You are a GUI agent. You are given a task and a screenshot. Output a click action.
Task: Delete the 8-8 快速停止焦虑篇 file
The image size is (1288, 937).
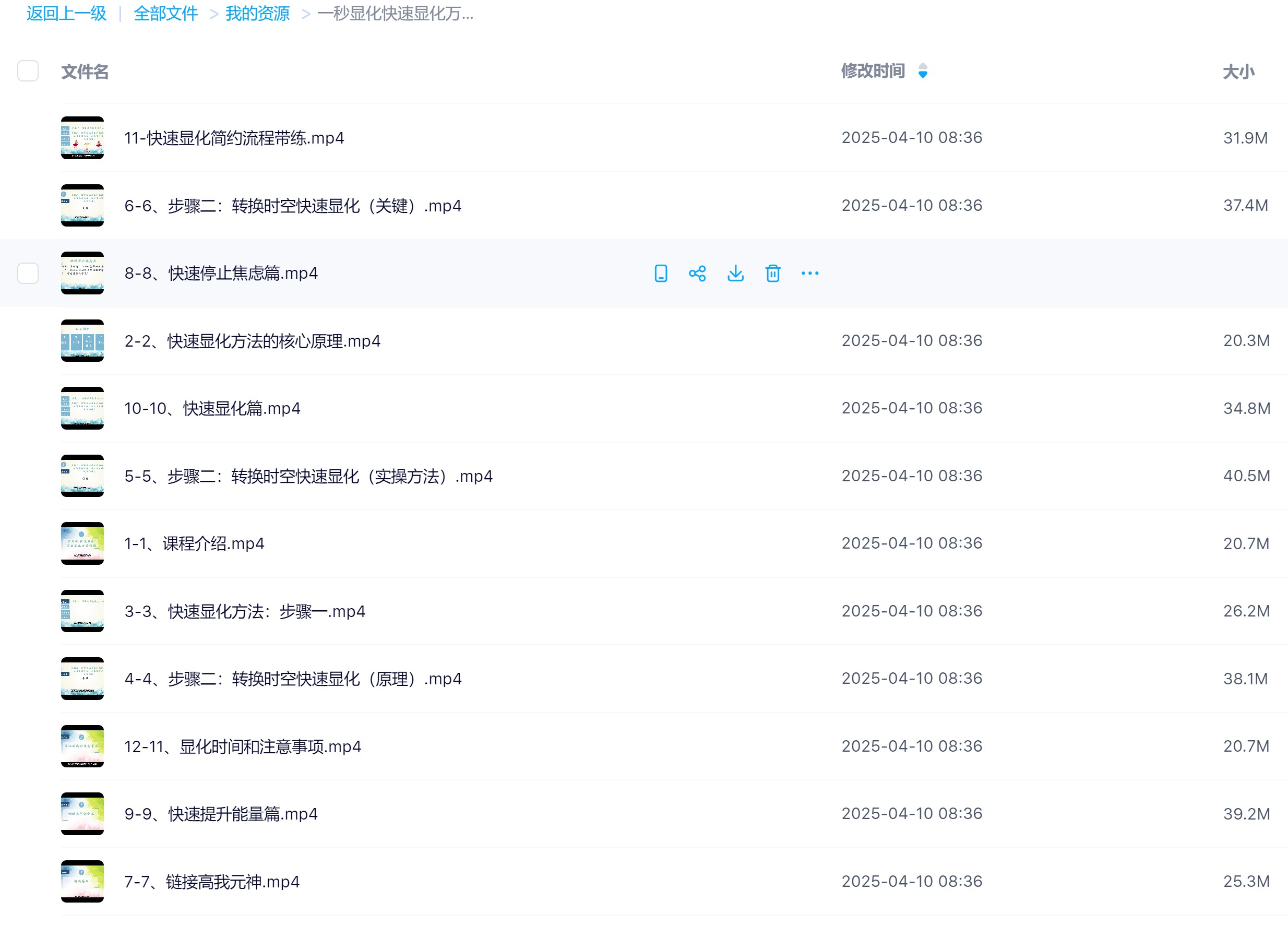pyautogui.click(x=773, y=273)
